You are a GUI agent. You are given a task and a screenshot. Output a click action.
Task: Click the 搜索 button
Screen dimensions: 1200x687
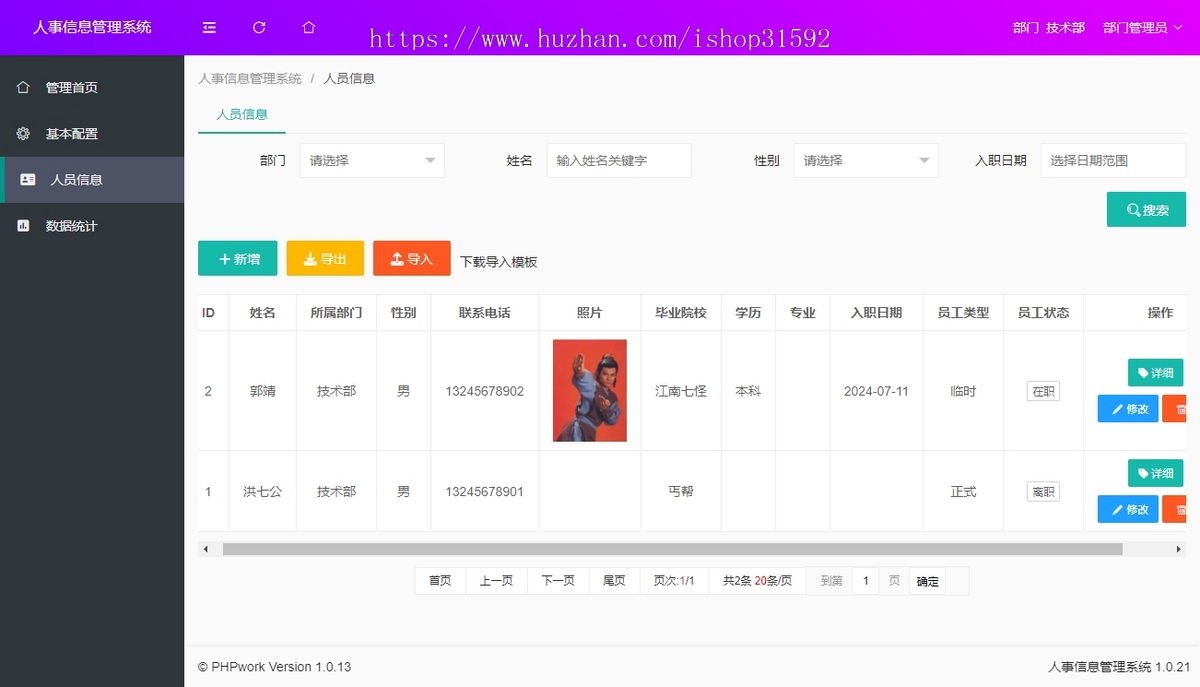click(x=1146, y=210)
